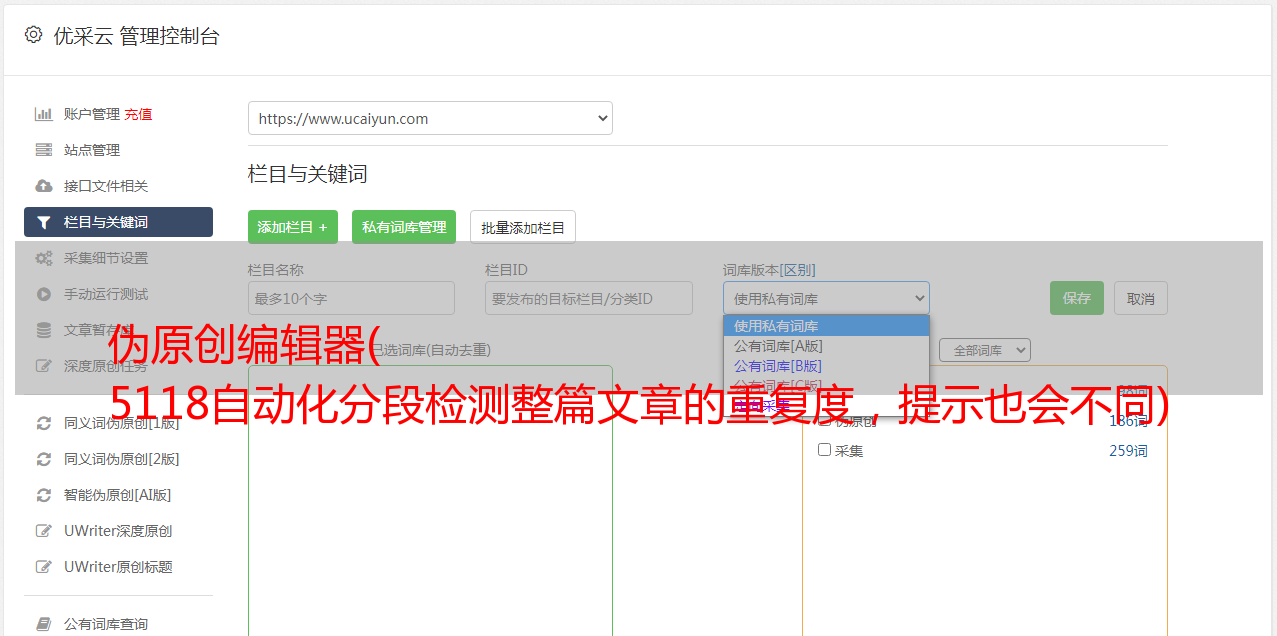Image resolution: width=1277 pixels, height=636 pixels.
Task: Click the edit icon beside UWriter原创标题
Action: (44, 567)
